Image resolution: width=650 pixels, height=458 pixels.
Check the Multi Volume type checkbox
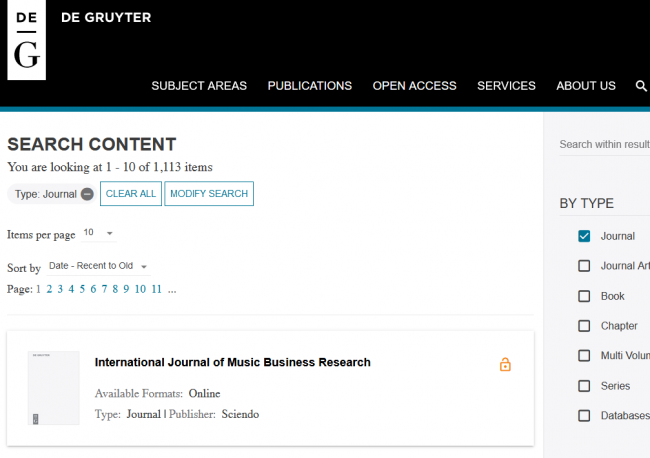pyautogui.click(x=584, y=356)
